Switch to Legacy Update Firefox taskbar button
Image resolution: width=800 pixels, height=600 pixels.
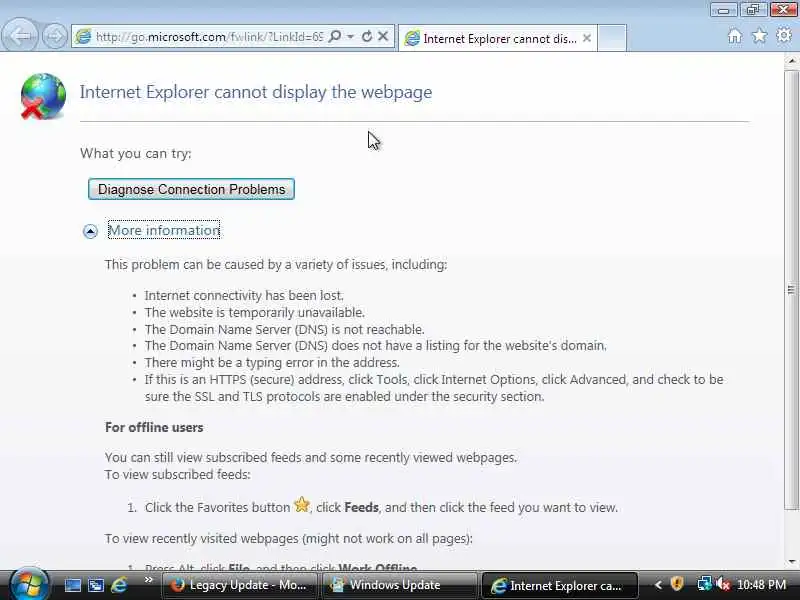(239, 585)
